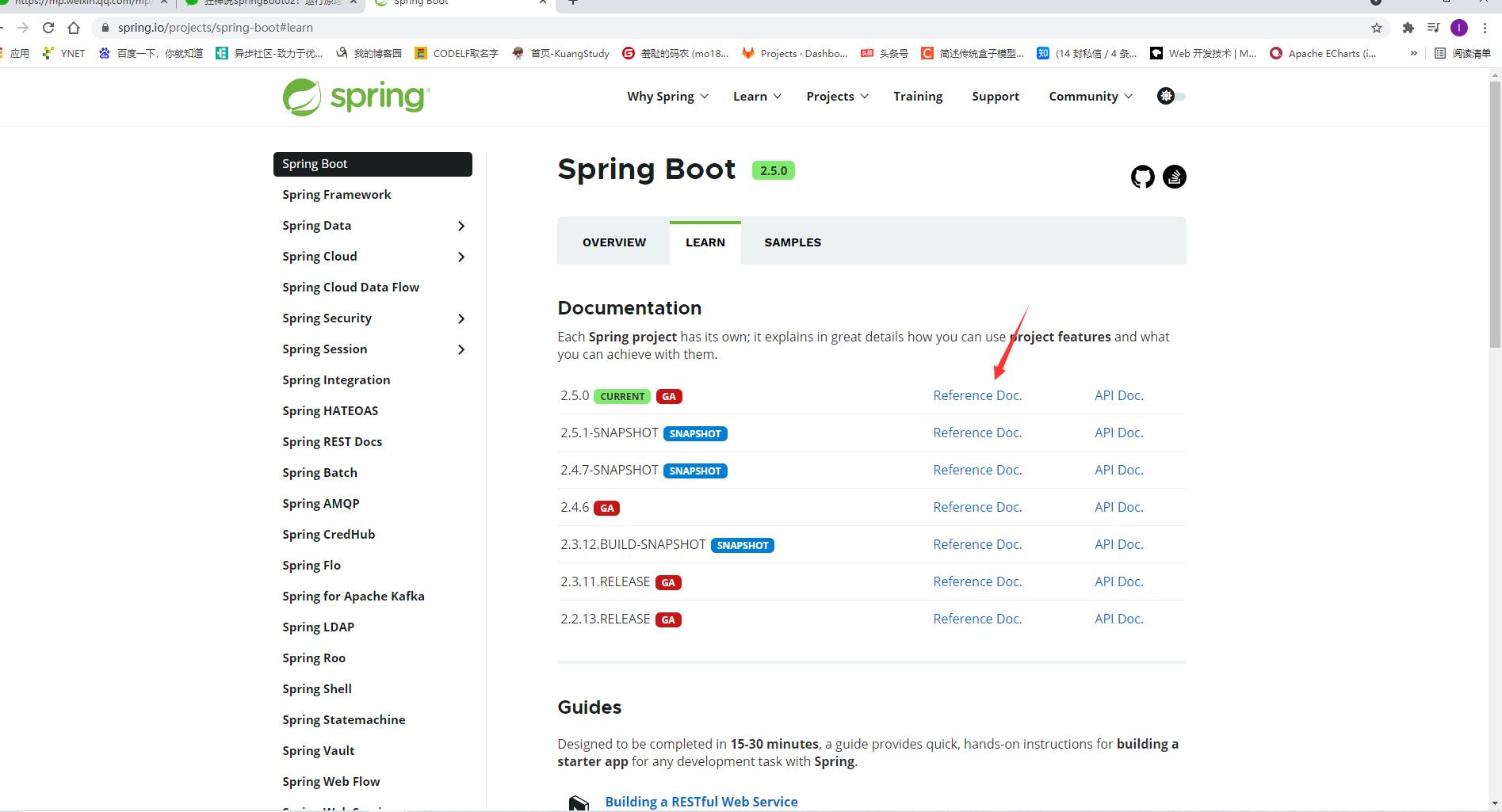This screenshot has height=812, width=1502.
Task: Open the reading list button
Action: tap(1463, 53)
